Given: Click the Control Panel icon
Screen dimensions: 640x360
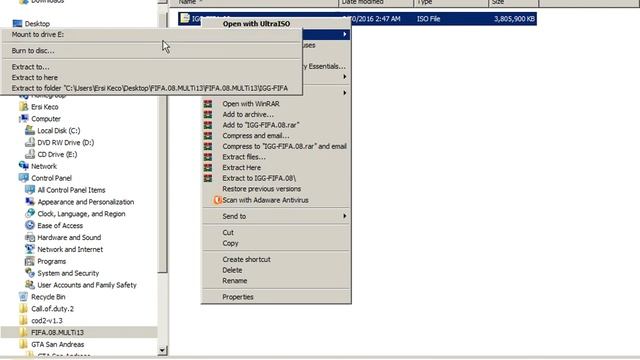Looking at the screenshot, I should coord(24,178).
